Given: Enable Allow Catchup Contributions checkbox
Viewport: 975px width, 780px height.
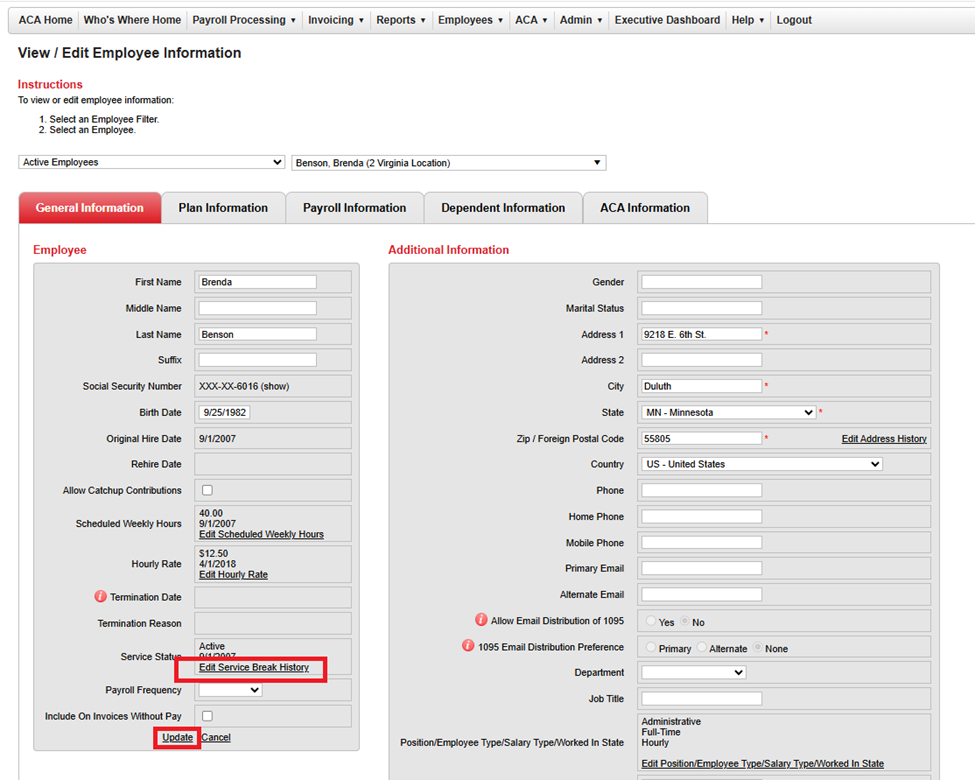Looking at the screenshot, I should point(207,490).
